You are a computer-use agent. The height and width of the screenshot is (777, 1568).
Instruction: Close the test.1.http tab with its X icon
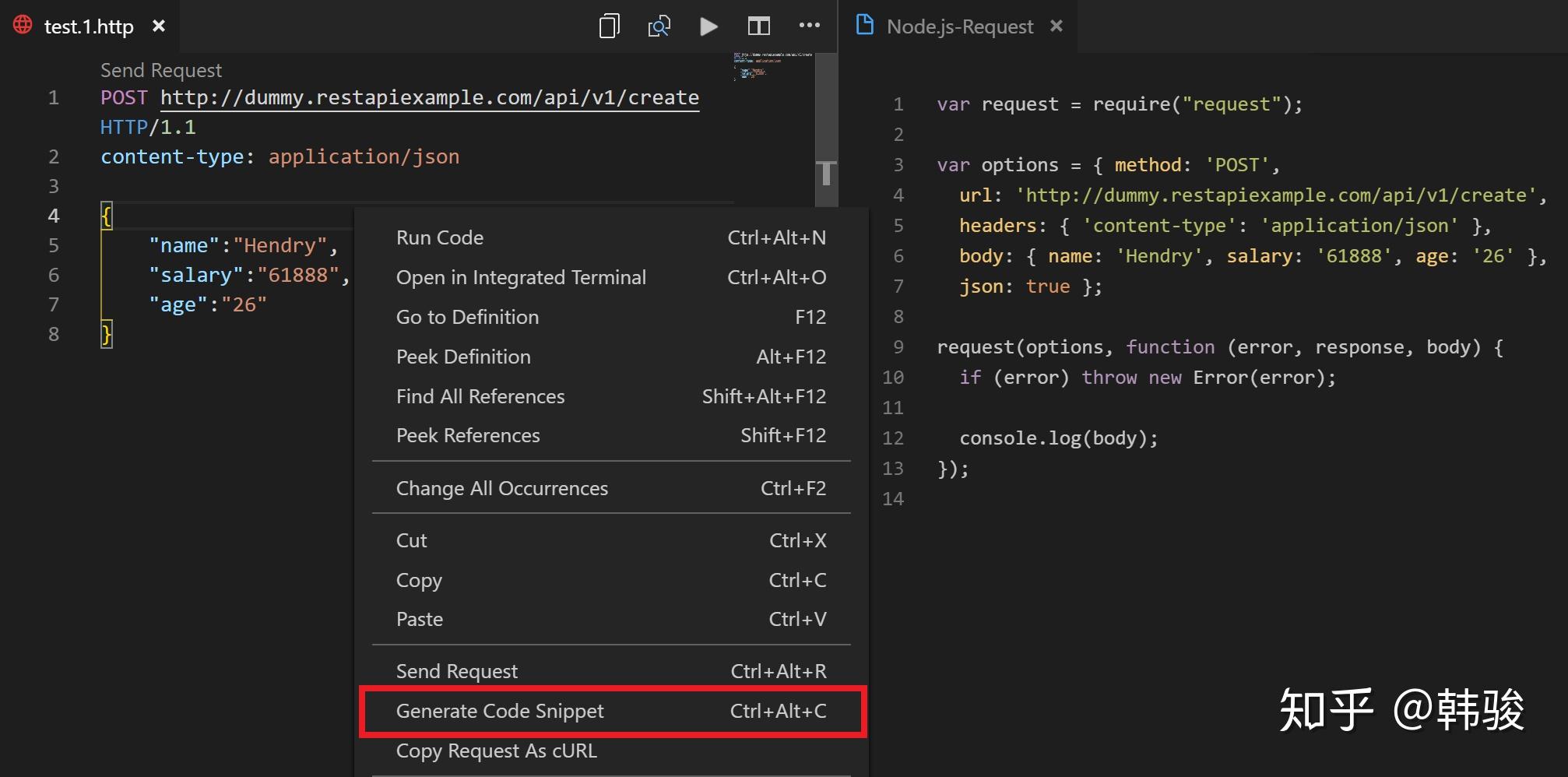pyautogui.click(x=159, y=26)
